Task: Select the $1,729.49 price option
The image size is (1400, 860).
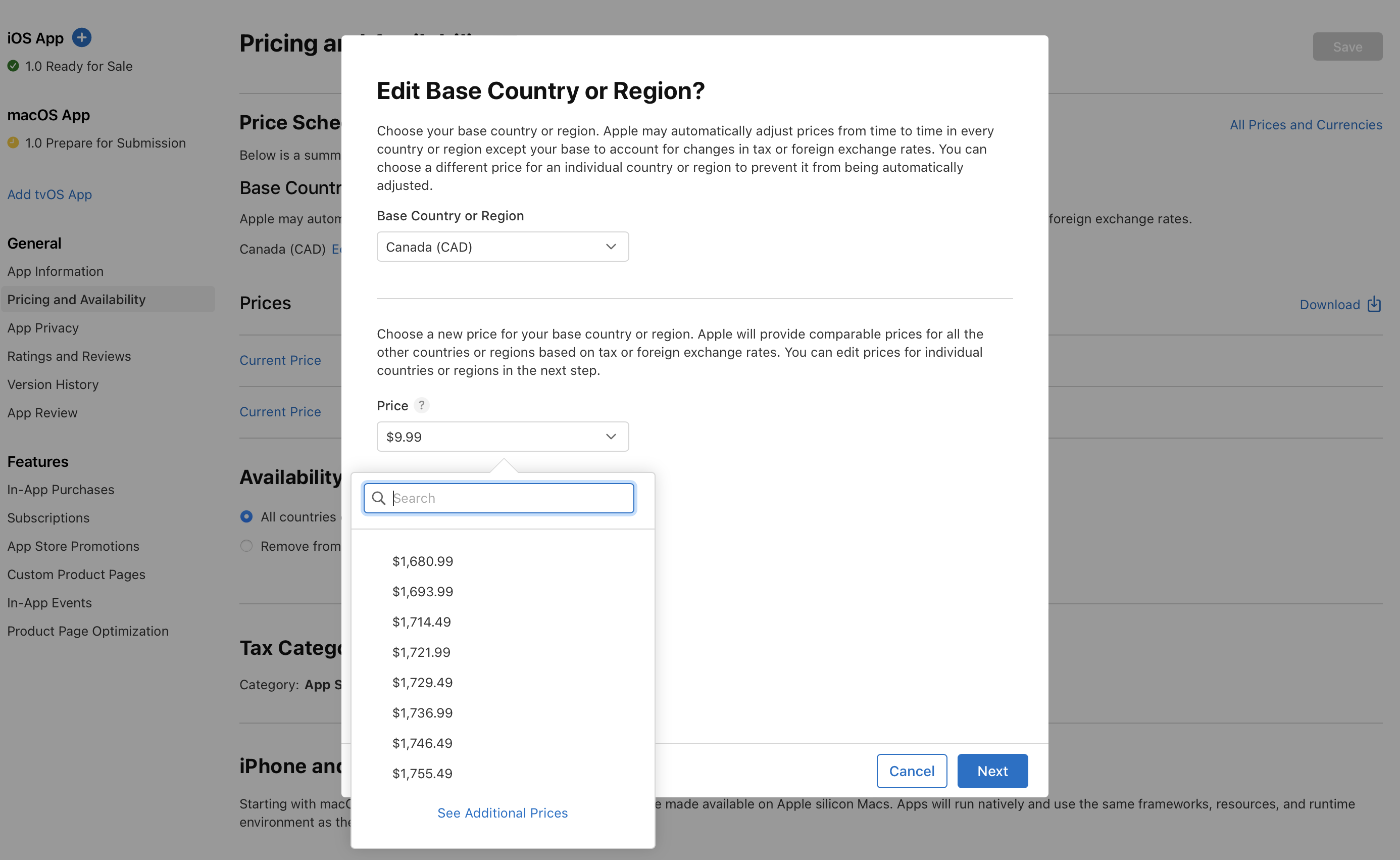Action: (x=422, y=682)
